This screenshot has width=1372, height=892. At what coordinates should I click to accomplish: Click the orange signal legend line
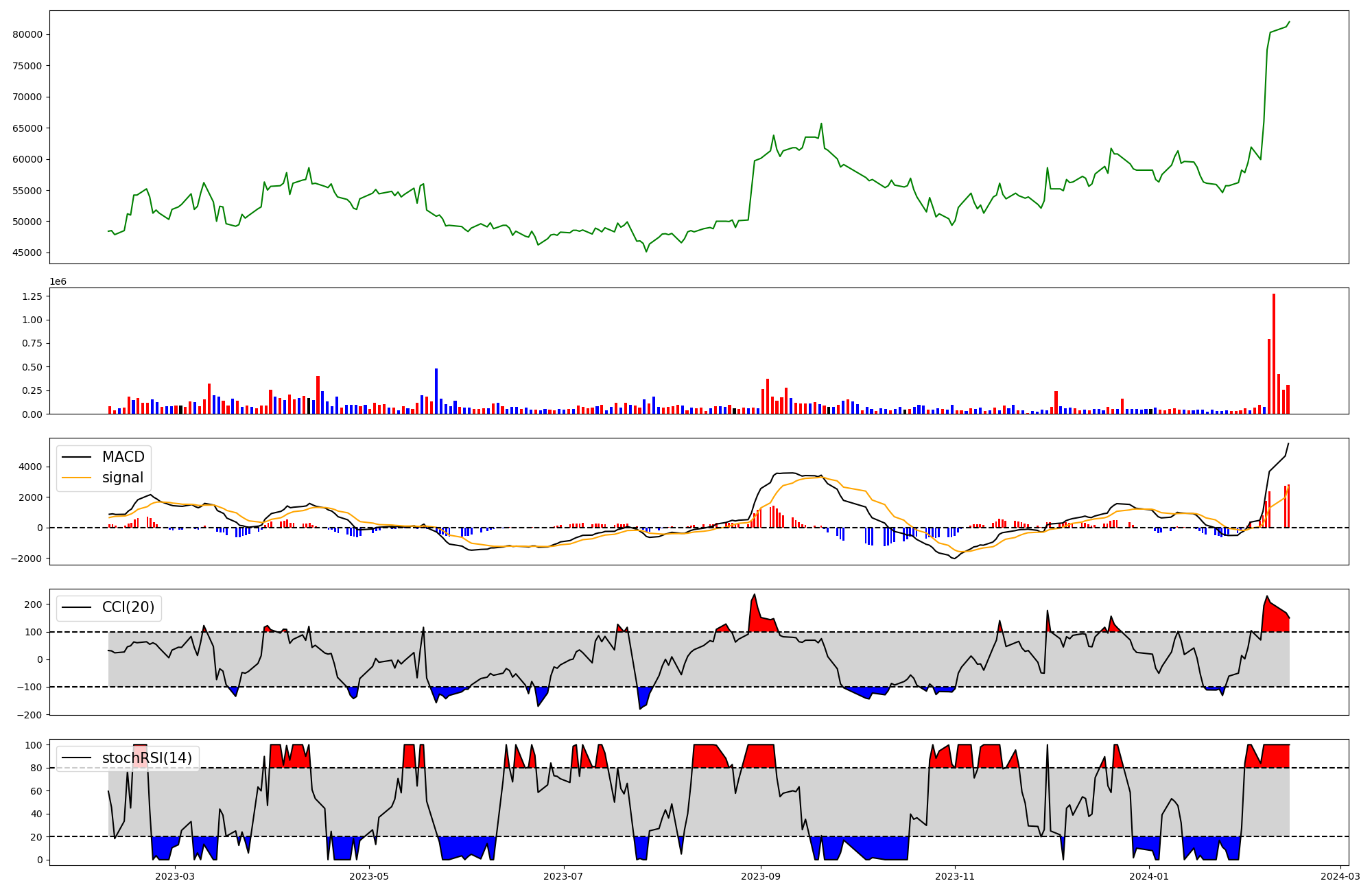pyautogui.click(x=77, y=478)
